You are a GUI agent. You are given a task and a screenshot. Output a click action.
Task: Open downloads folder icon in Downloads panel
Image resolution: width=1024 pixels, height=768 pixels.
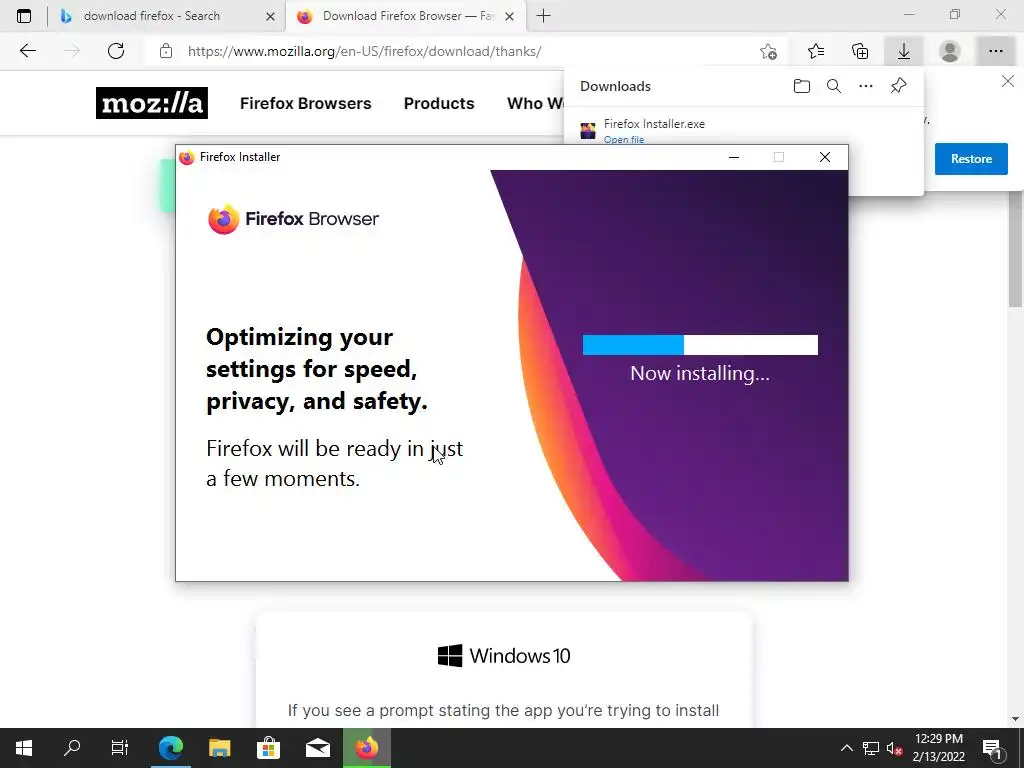(802, 86)
